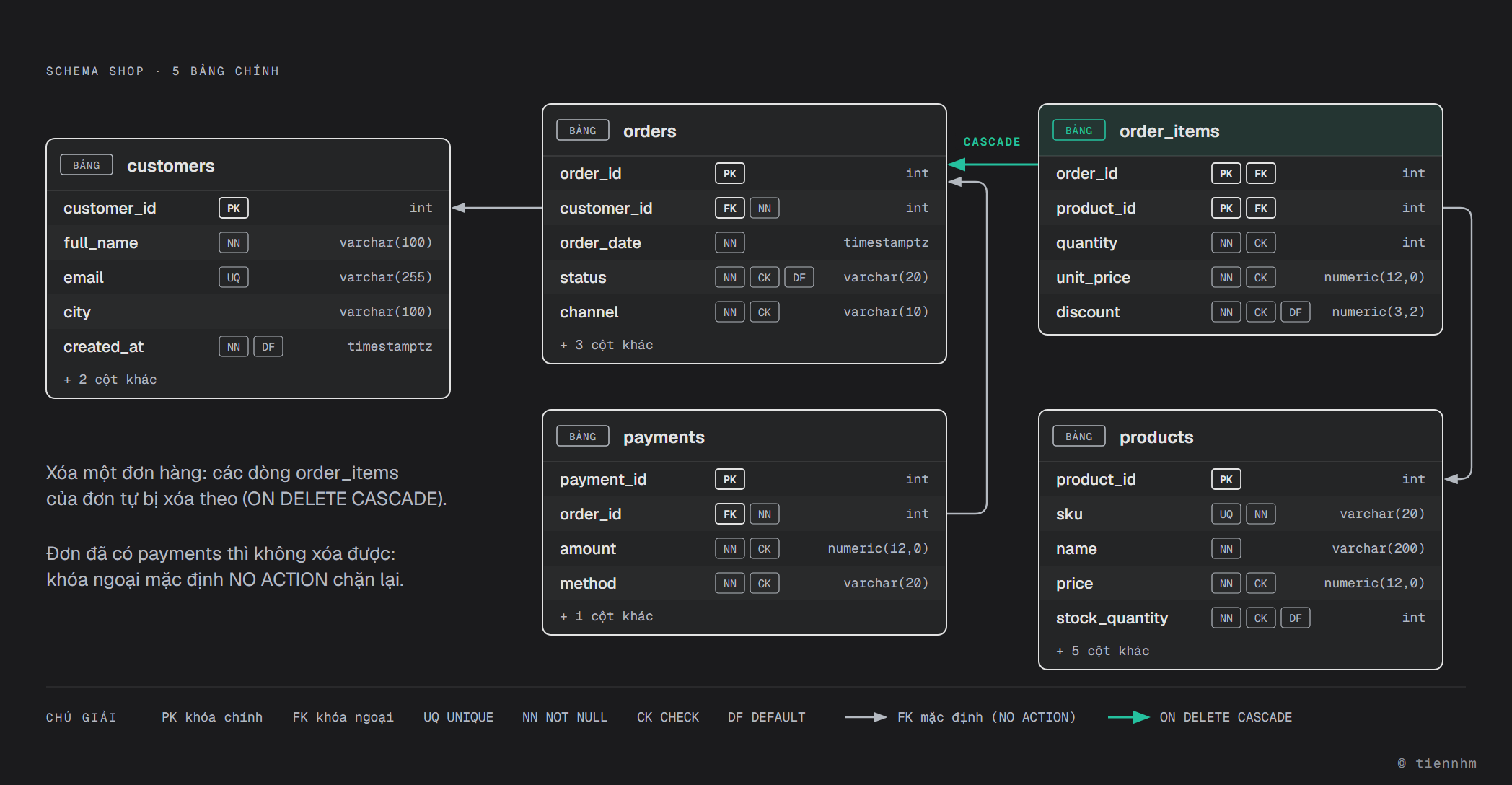Click 'PK khóa chính' in the legend
The width and height of the screenshot is (1512, 785).
(x=212, y=717)
